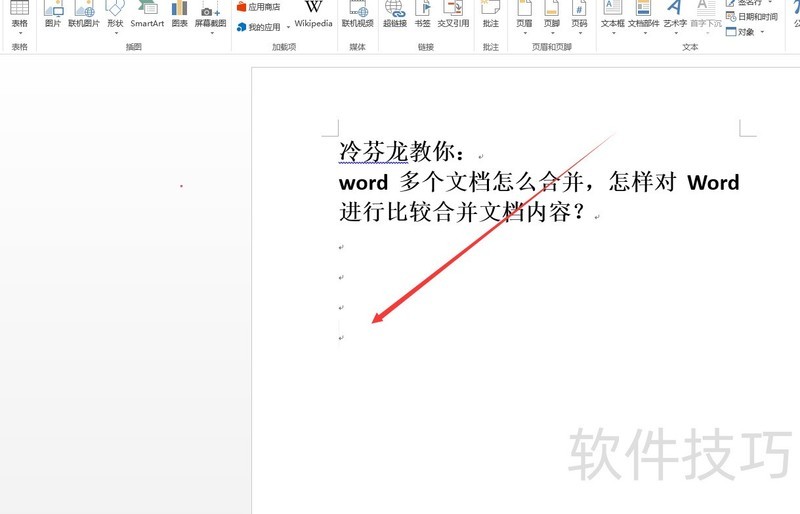Open the 文档部件 quick parts dropdown
This screenshot has width=800, height=514.
click(643, 17)
